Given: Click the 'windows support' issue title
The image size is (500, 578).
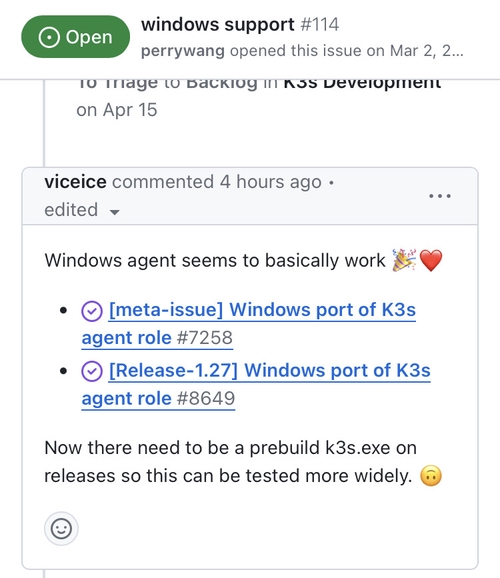Looking at the screenshot, I should 218,25.
